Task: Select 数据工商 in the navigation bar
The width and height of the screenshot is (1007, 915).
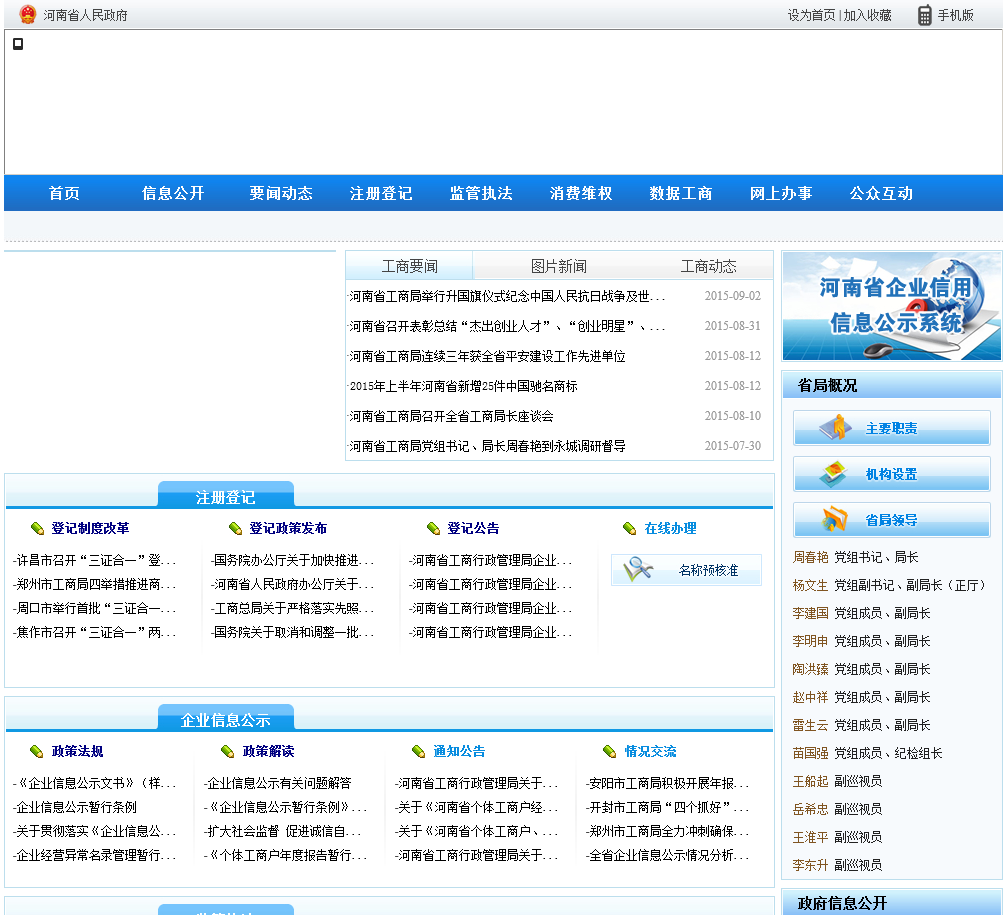Action: click(681, 193)
